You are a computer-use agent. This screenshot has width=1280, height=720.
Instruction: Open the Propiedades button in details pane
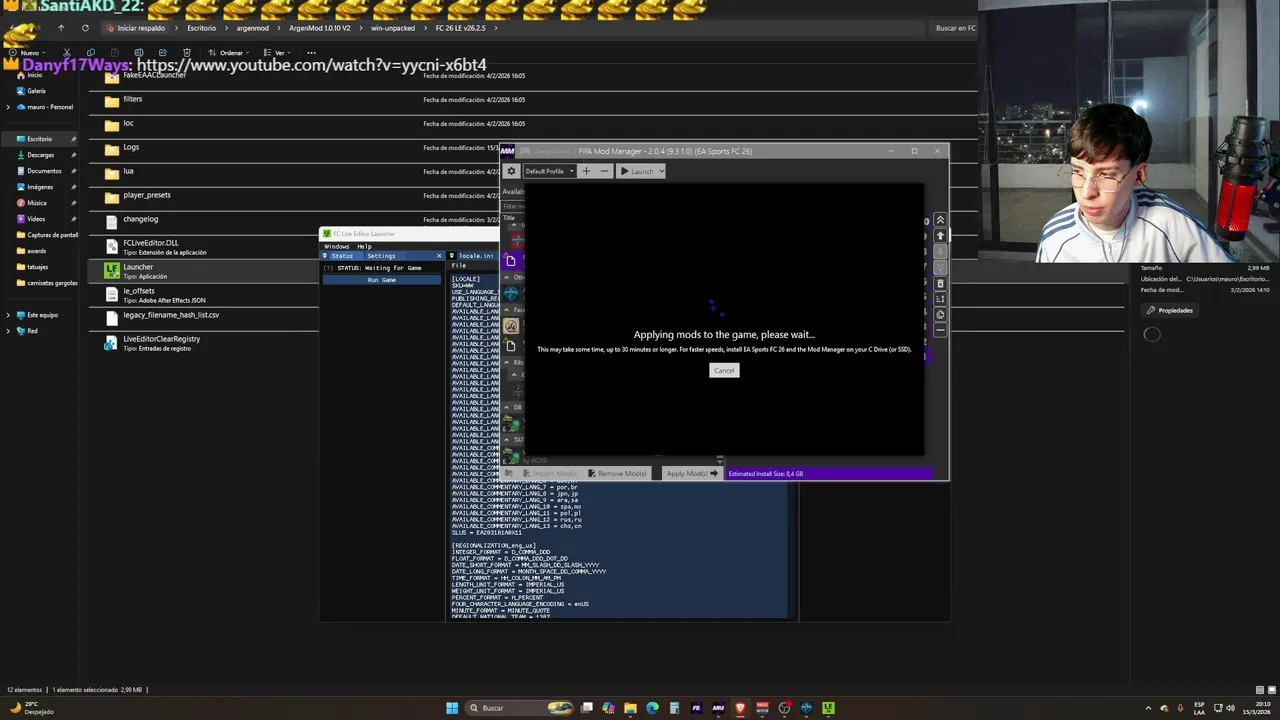[x=1170, y=311]
